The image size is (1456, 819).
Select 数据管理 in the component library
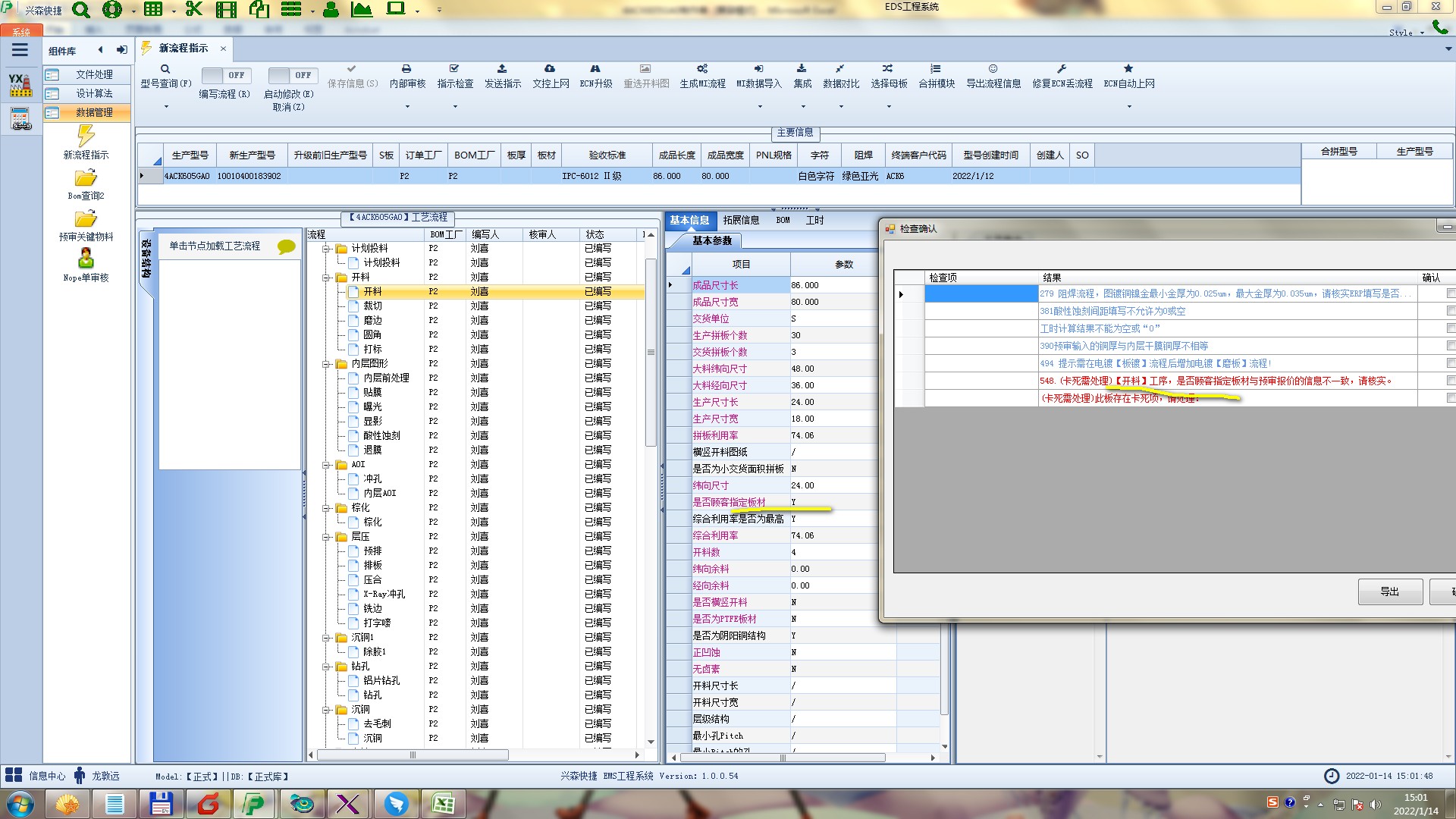pyautogui.click(x=94, y=112)
